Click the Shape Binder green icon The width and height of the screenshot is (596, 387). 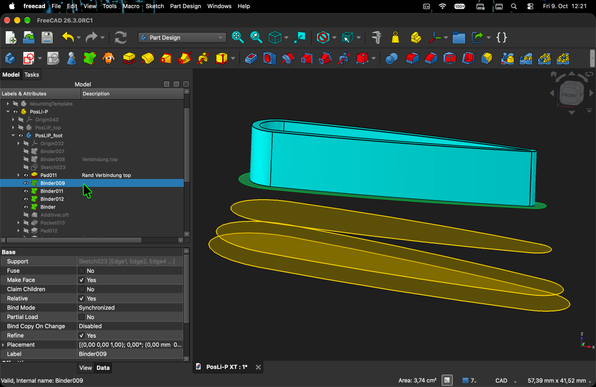coord(90,59)
